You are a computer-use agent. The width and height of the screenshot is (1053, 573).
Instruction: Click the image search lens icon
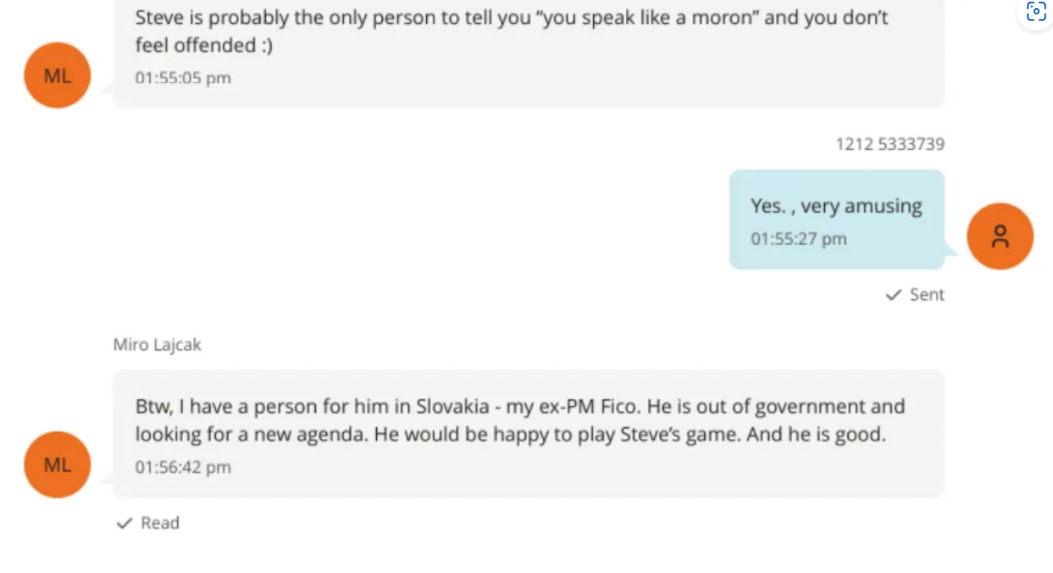[x=1036, y=13]
